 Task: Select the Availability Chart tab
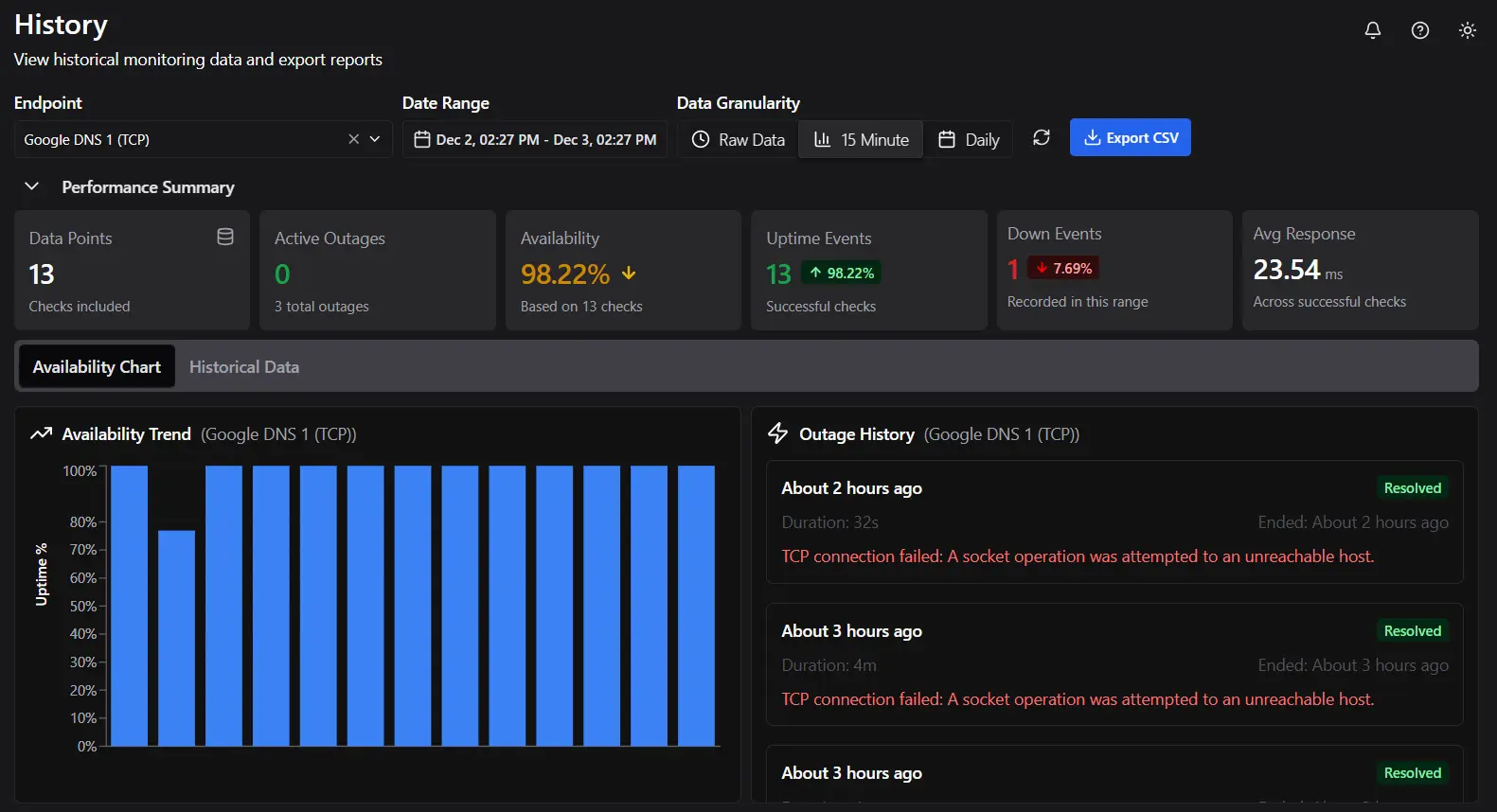pos(97,367)
